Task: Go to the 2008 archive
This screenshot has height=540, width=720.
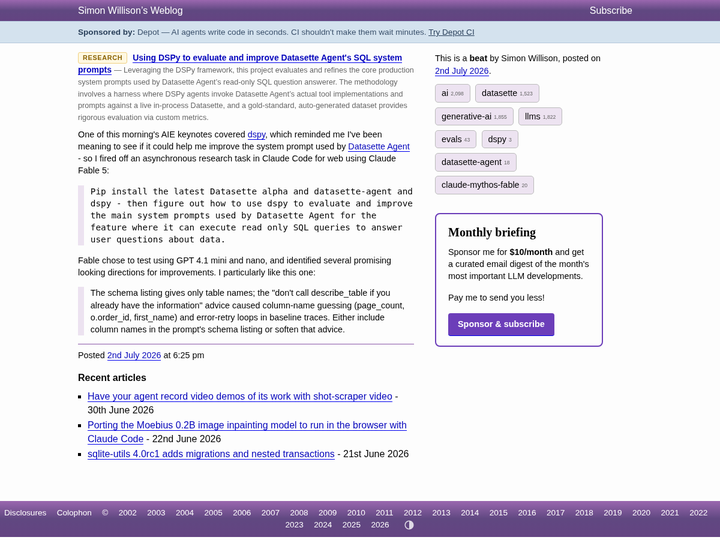Action: [299, 512]
